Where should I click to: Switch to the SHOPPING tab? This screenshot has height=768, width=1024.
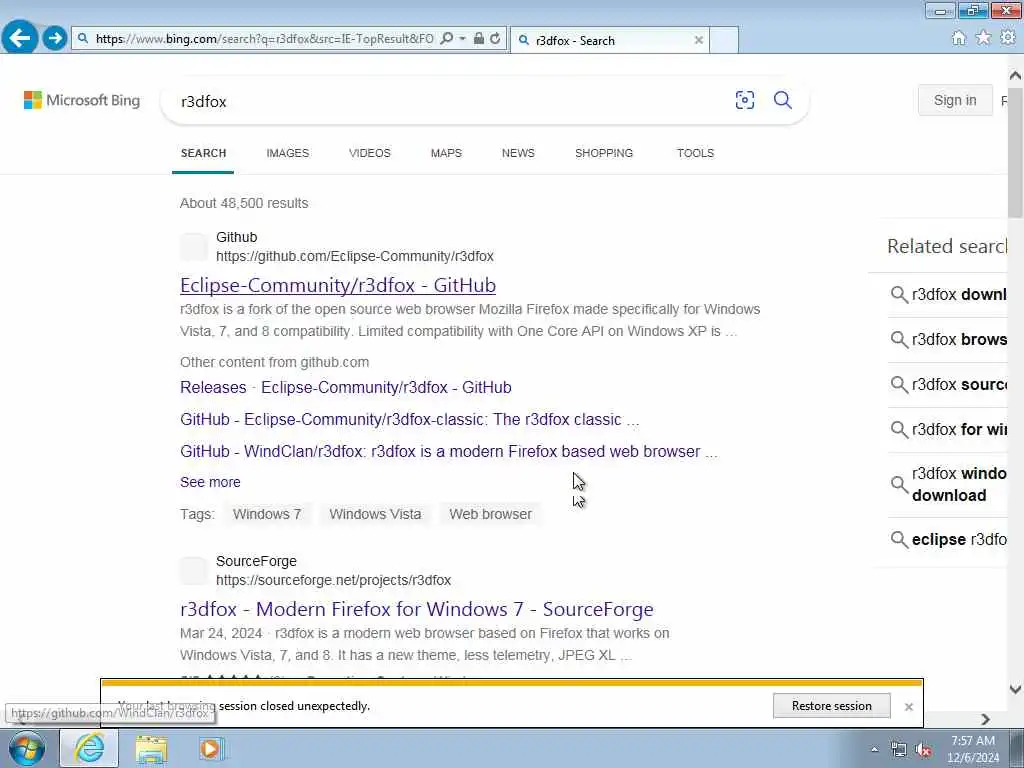[x=603, y=153]
